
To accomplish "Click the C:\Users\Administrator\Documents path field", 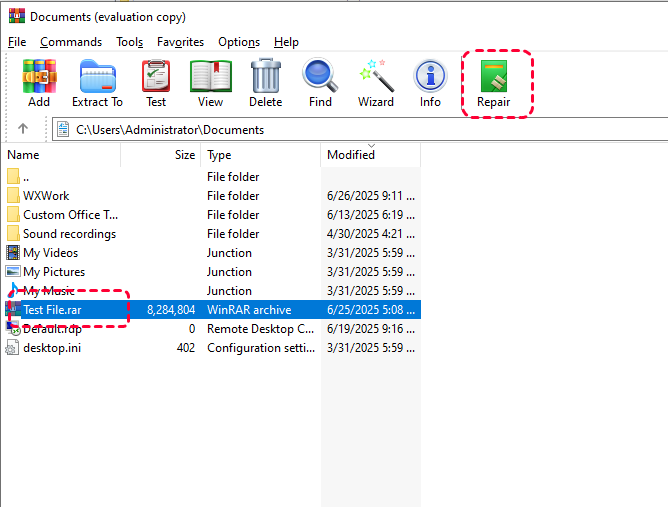I will pyautogui.click(x=360, y=129).
